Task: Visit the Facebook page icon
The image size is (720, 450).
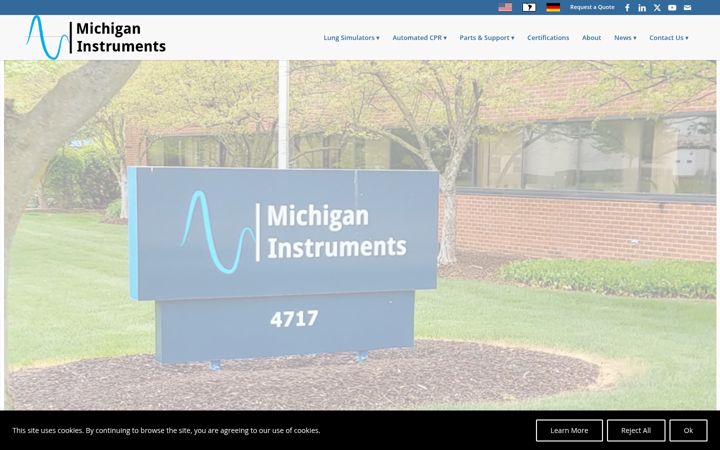Action: (x=627, y=7)
